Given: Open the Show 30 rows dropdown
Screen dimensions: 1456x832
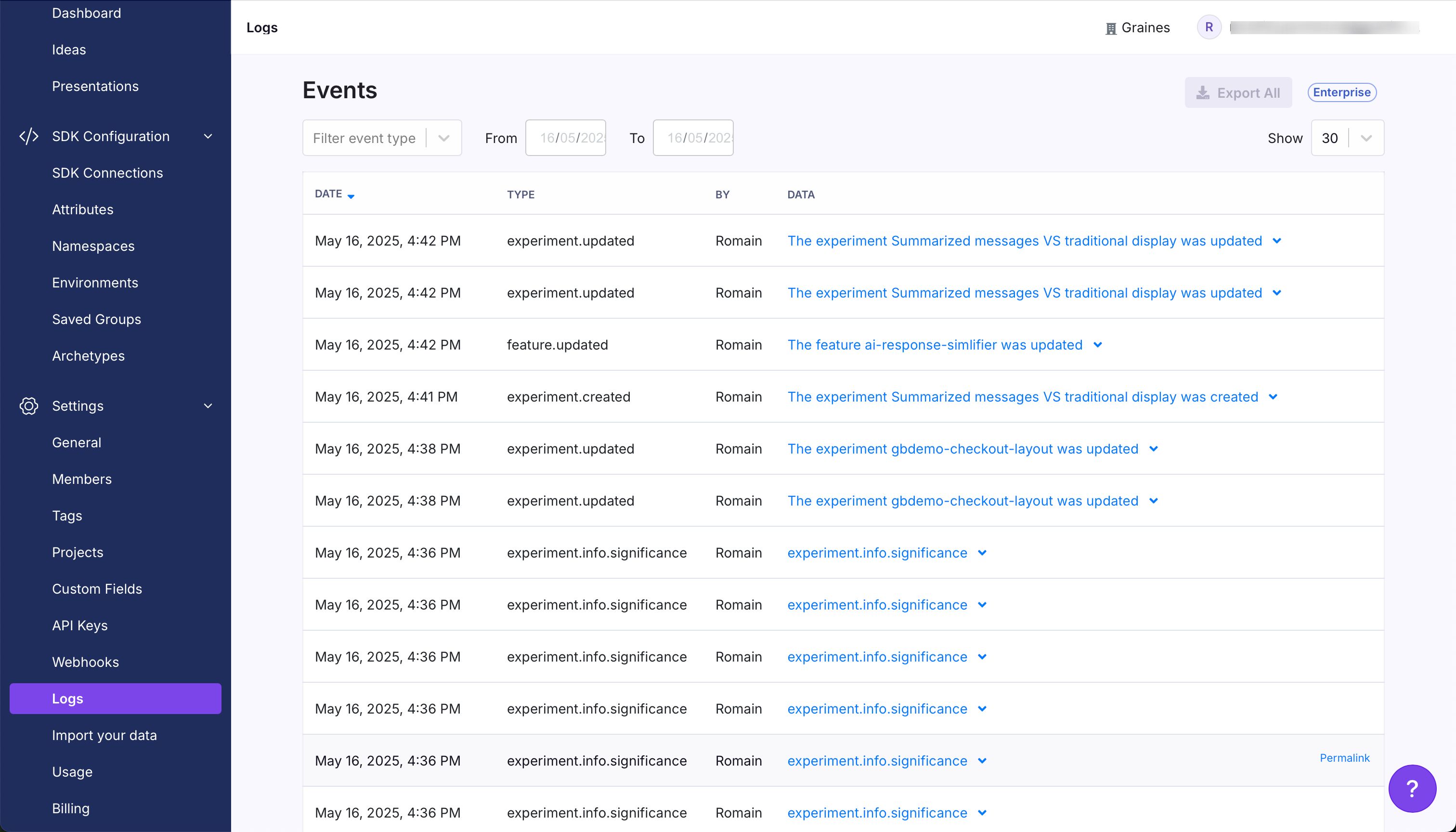Looking at the screenshot, I should point(1348,138).
